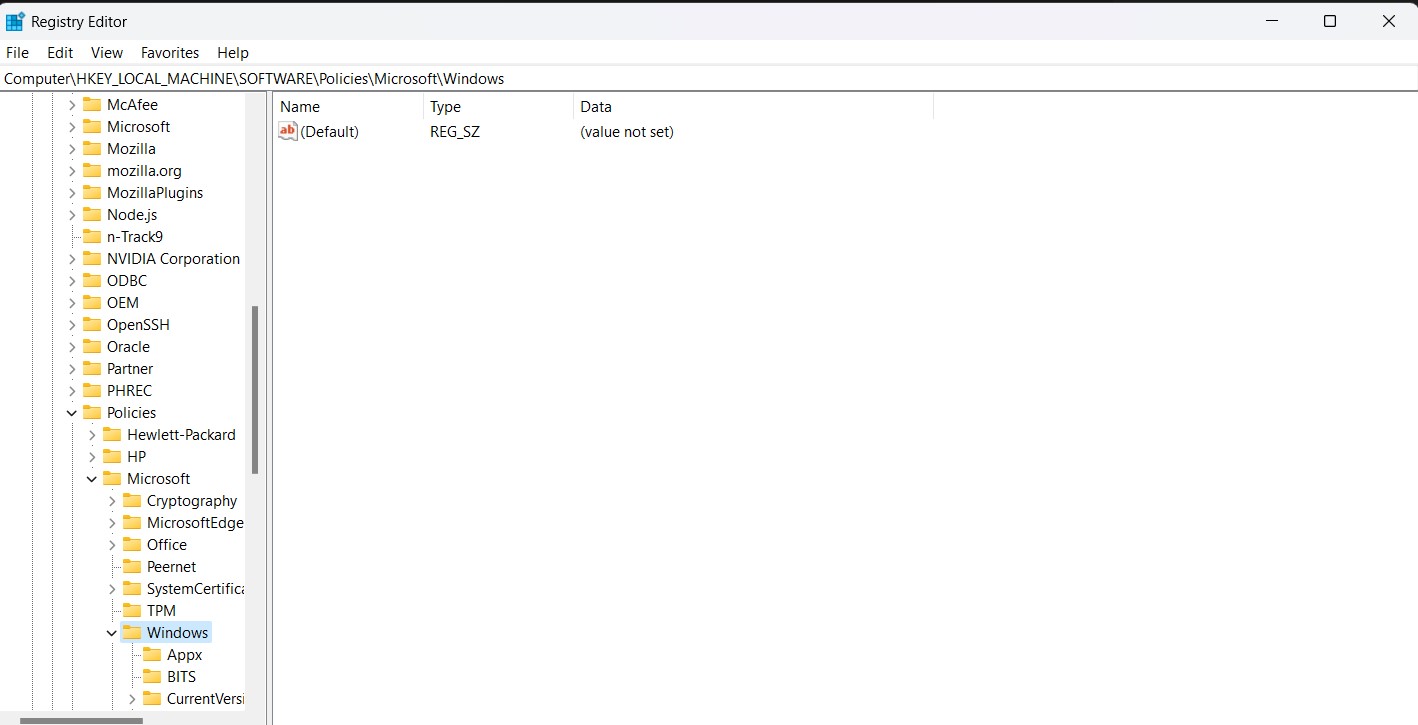The width and height of the screenshot is (1418, 725).
Task: Click the Hewlett-Packard folder icon
Action: coord(111,434)
